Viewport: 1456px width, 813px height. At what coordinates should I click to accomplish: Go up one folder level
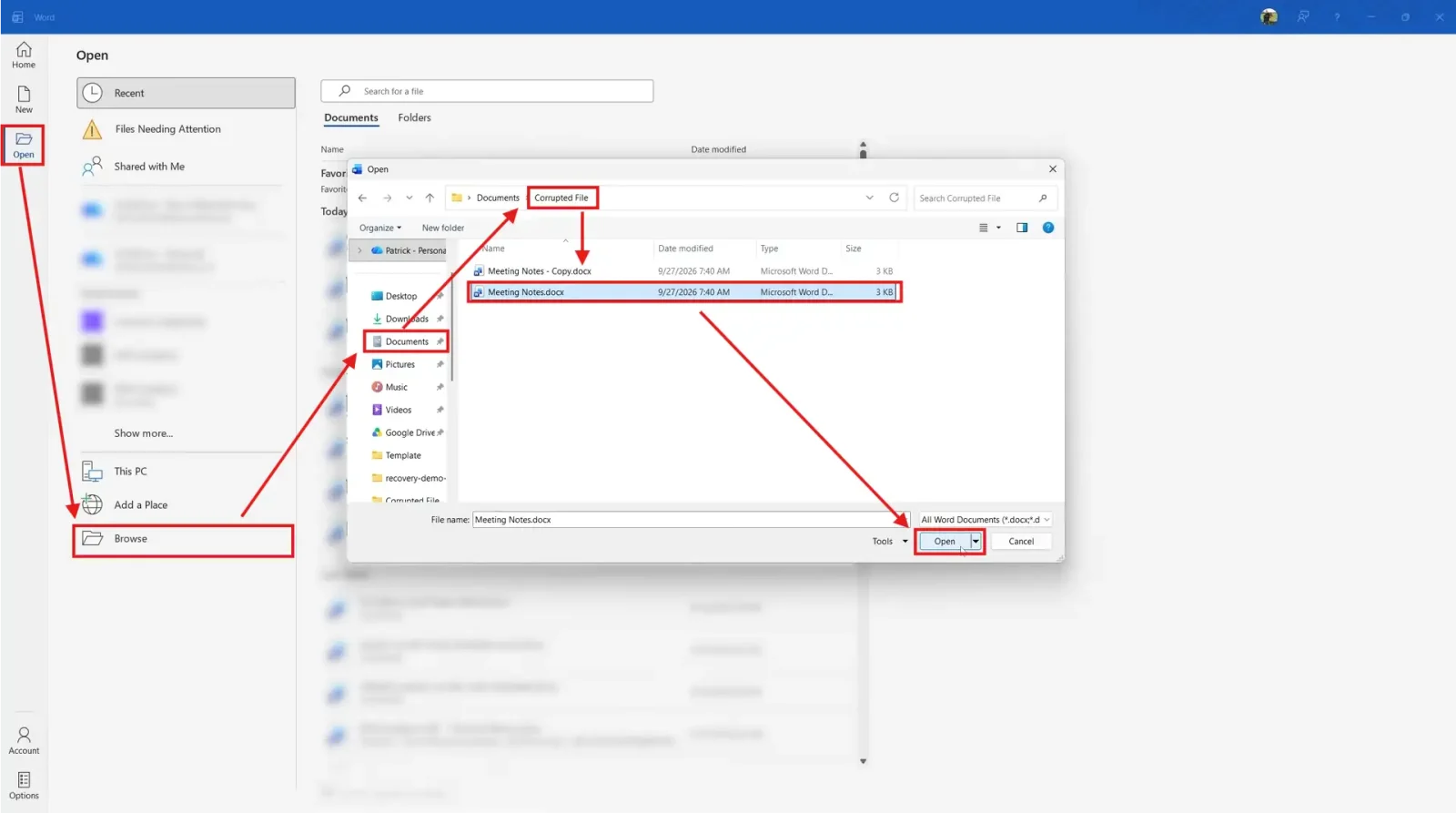click(430, 198)
